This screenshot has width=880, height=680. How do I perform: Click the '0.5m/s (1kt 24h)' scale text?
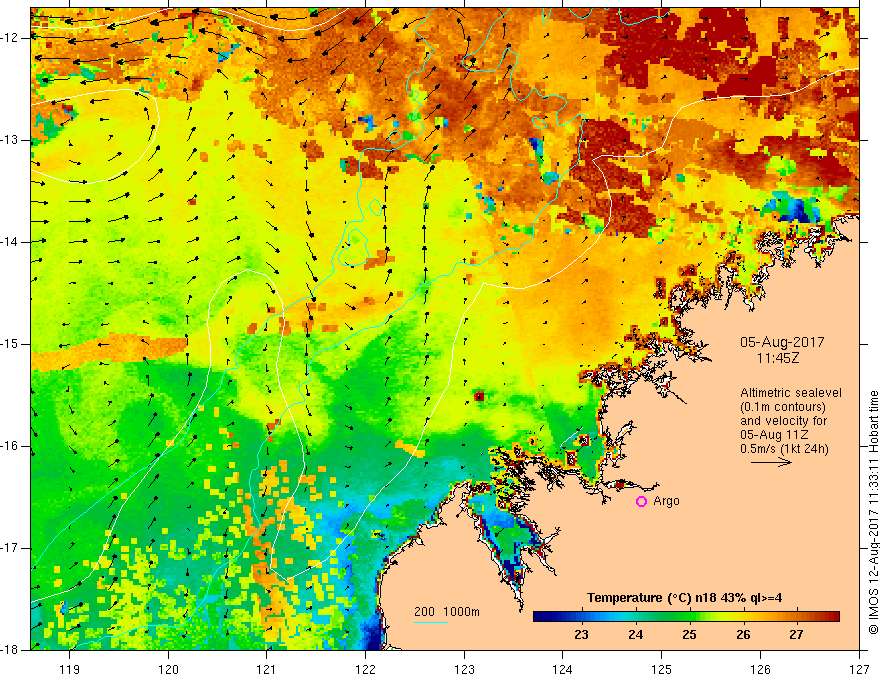tap(784, 449)
